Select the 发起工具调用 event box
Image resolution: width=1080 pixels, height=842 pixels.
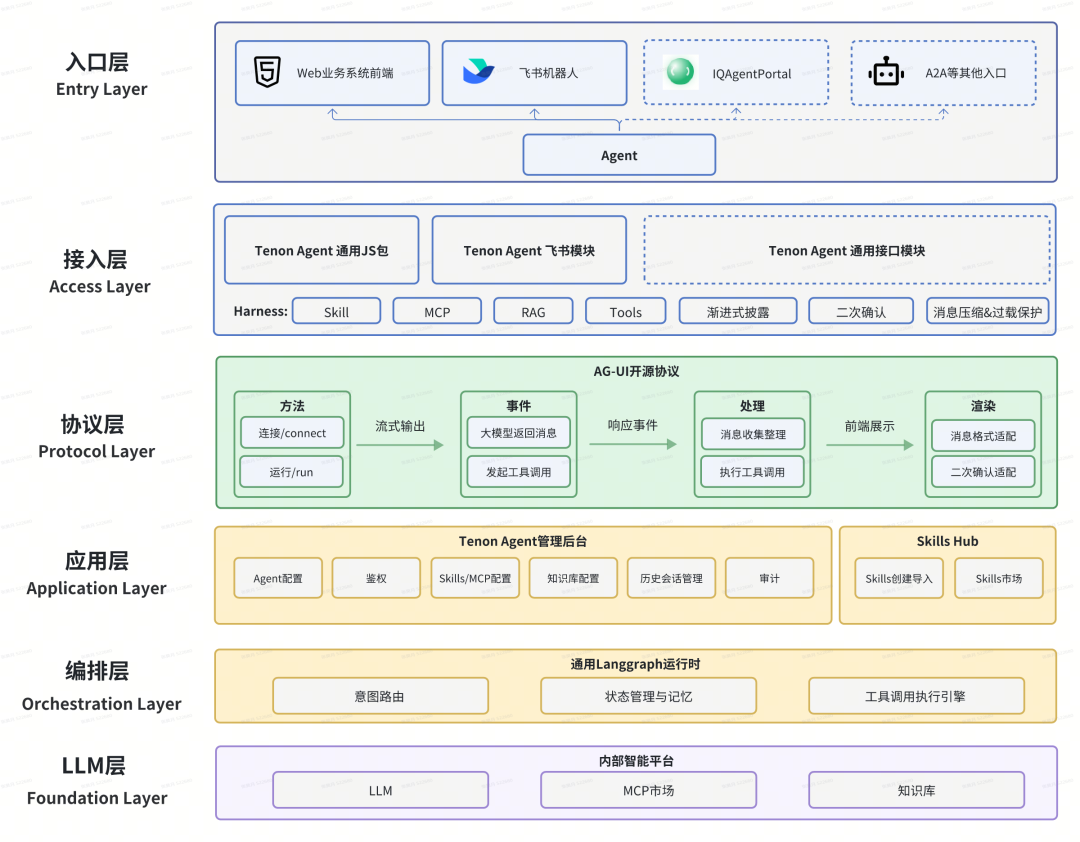coord(519,472)
